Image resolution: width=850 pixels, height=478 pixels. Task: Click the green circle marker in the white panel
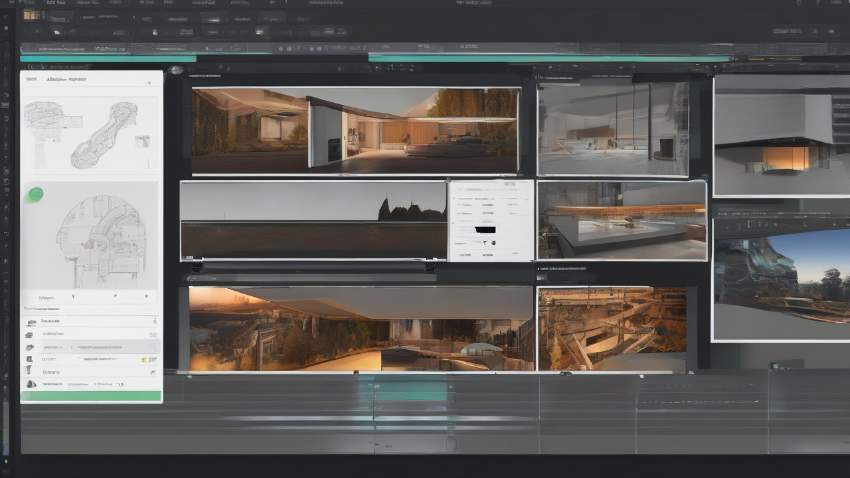(x=36, y=194)
